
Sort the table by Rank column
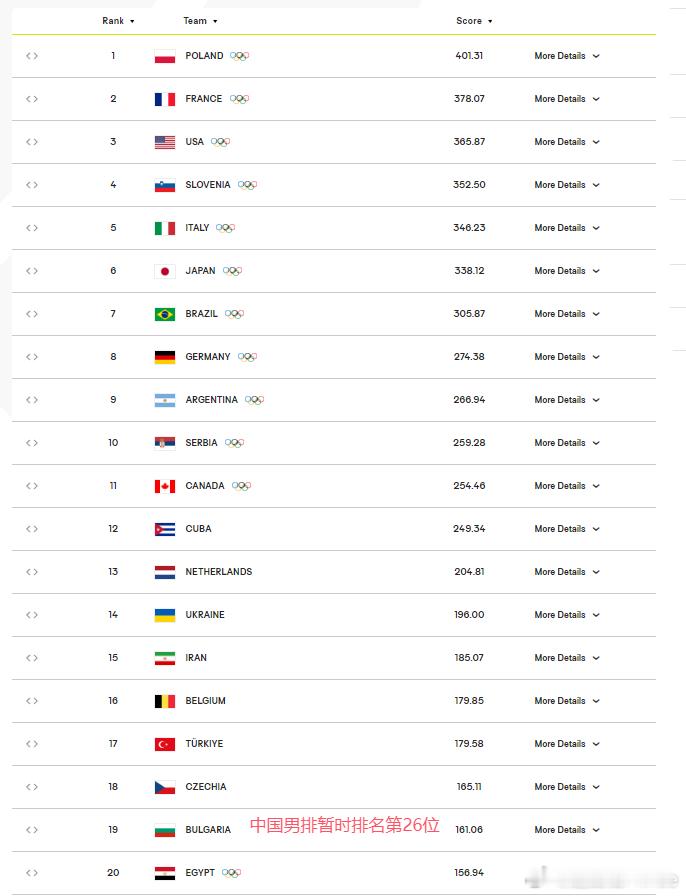pos(118,21)
